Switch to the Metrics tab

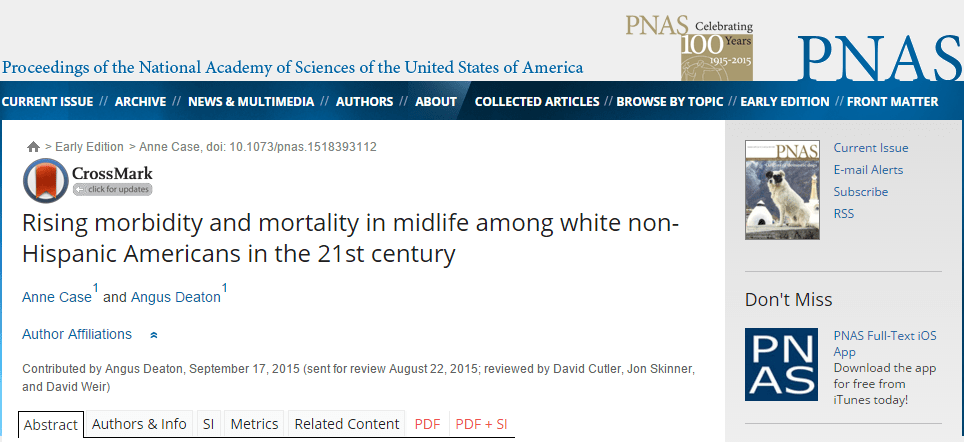(255, 424)
